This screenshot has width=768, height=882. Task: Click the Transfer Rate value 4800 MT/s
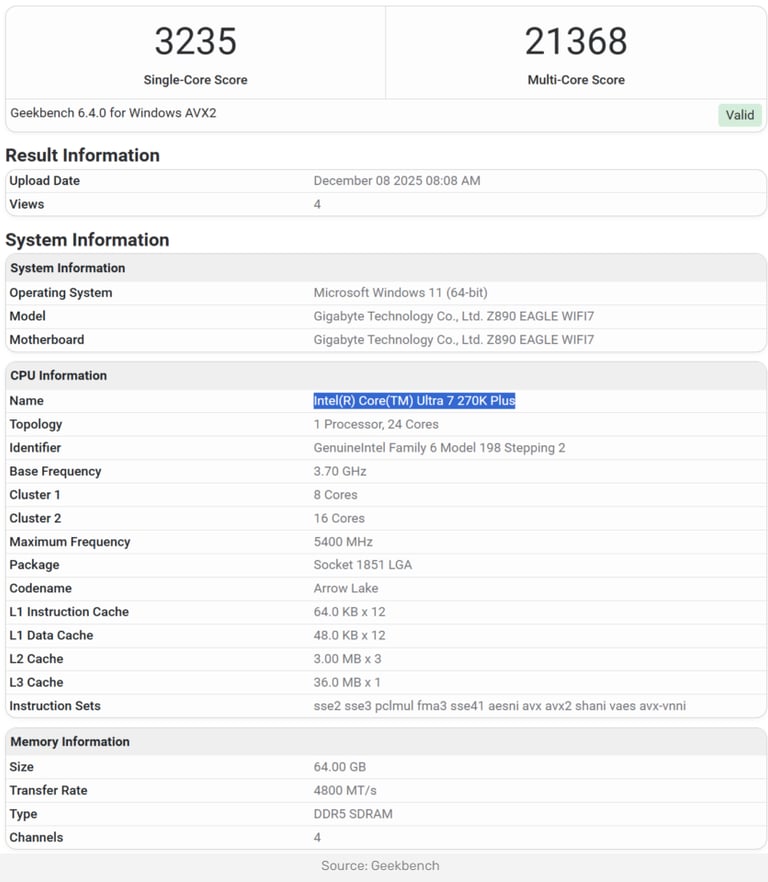(345, 791)
